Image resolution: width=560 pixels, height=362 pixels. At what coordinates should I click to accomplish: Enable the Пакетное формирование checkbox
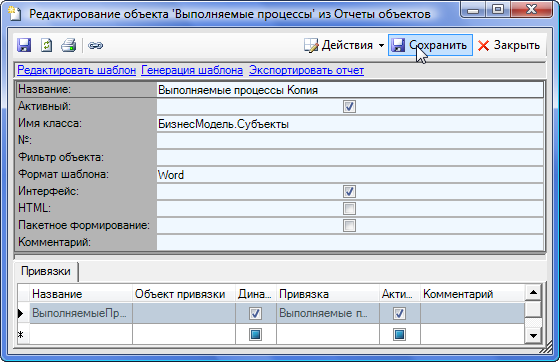(349, 225)
